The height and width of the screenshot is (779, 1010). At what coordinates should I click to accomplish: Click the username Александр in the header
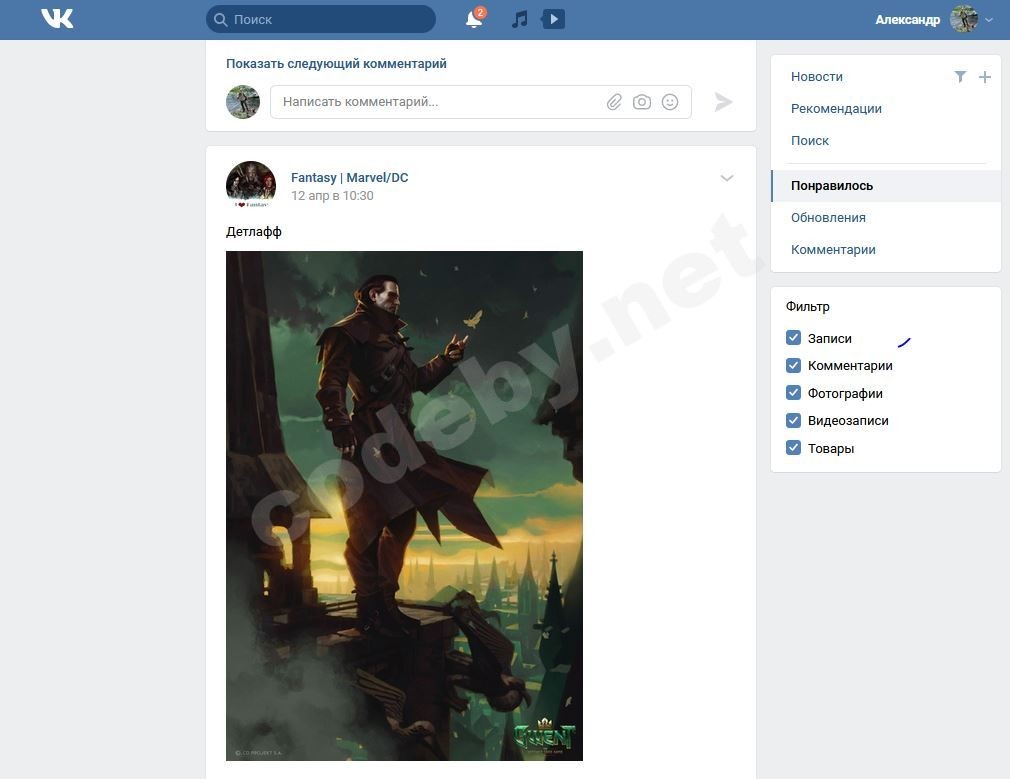click(908, 20)
